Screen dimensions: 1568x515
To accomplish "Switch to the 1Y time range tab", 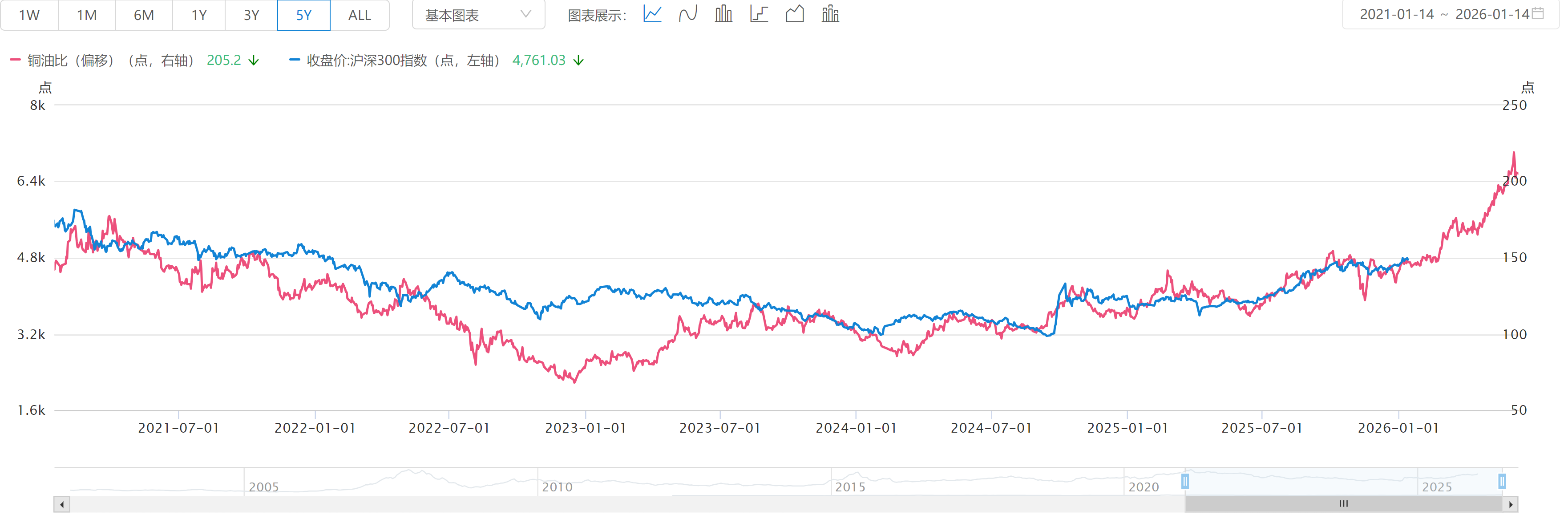I will tap(199, 15).
